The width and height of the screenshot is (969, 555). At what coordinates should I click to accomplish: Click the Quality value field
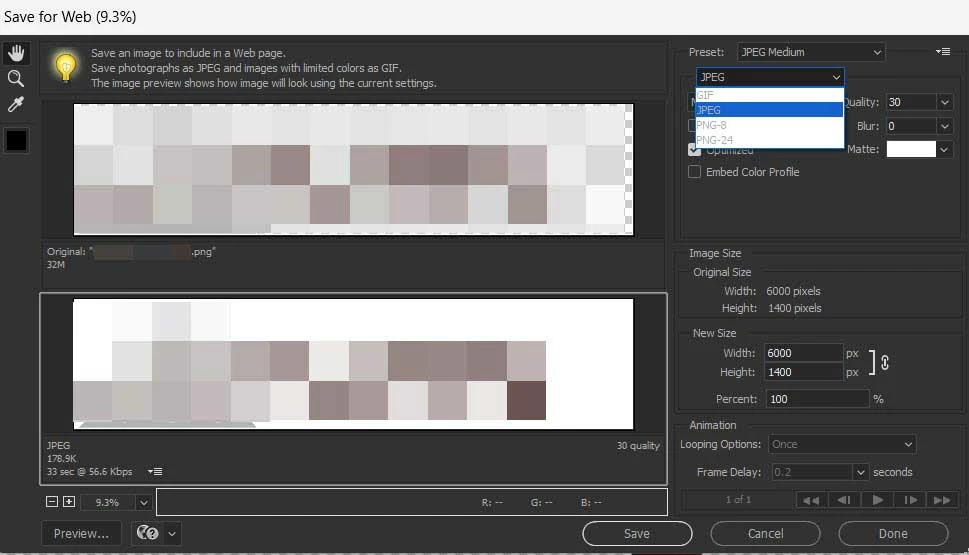(911, 102)
